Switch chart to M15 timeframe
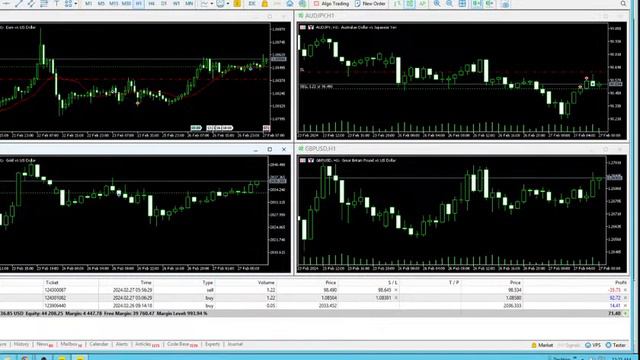 pyautogui.click(x=113, y=4)
